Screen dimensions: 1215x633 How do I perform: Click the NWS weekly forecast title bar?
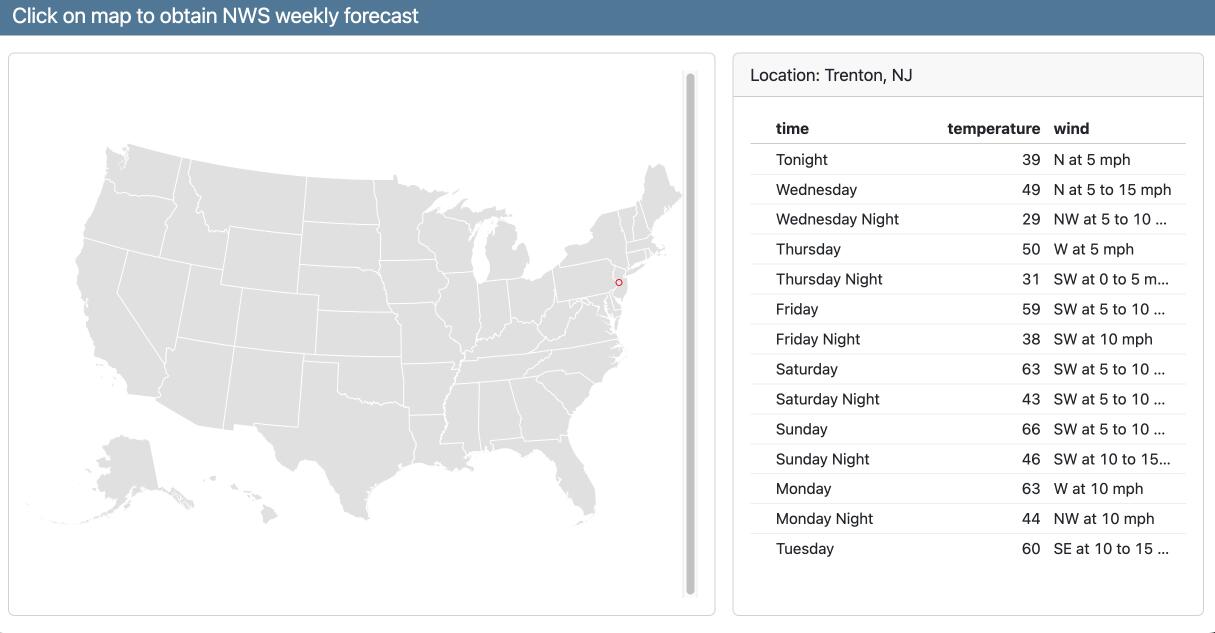coord(215,17)
